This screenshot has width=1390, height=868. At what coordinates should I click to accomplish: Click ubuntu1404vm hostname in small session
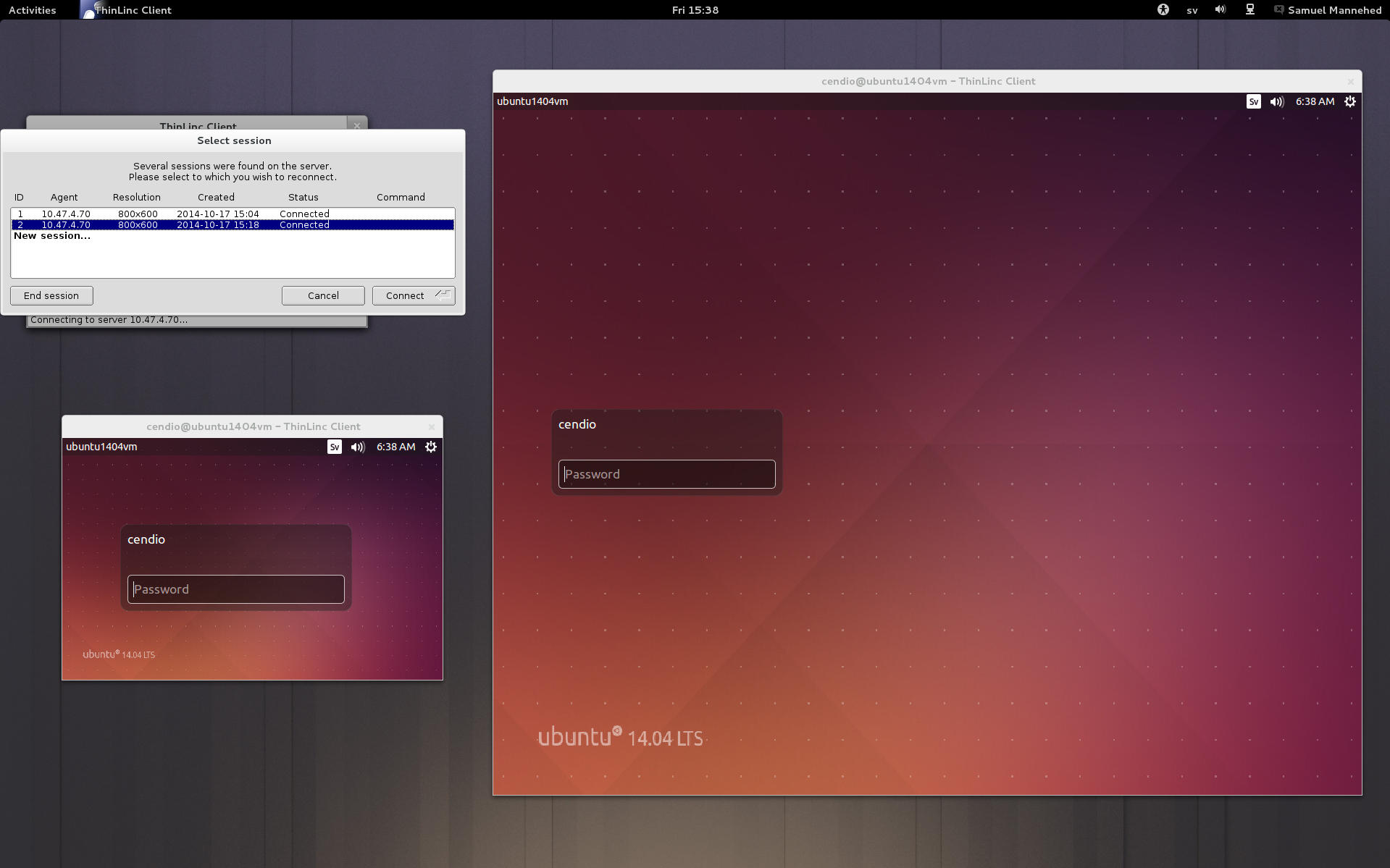coord(101,447)
